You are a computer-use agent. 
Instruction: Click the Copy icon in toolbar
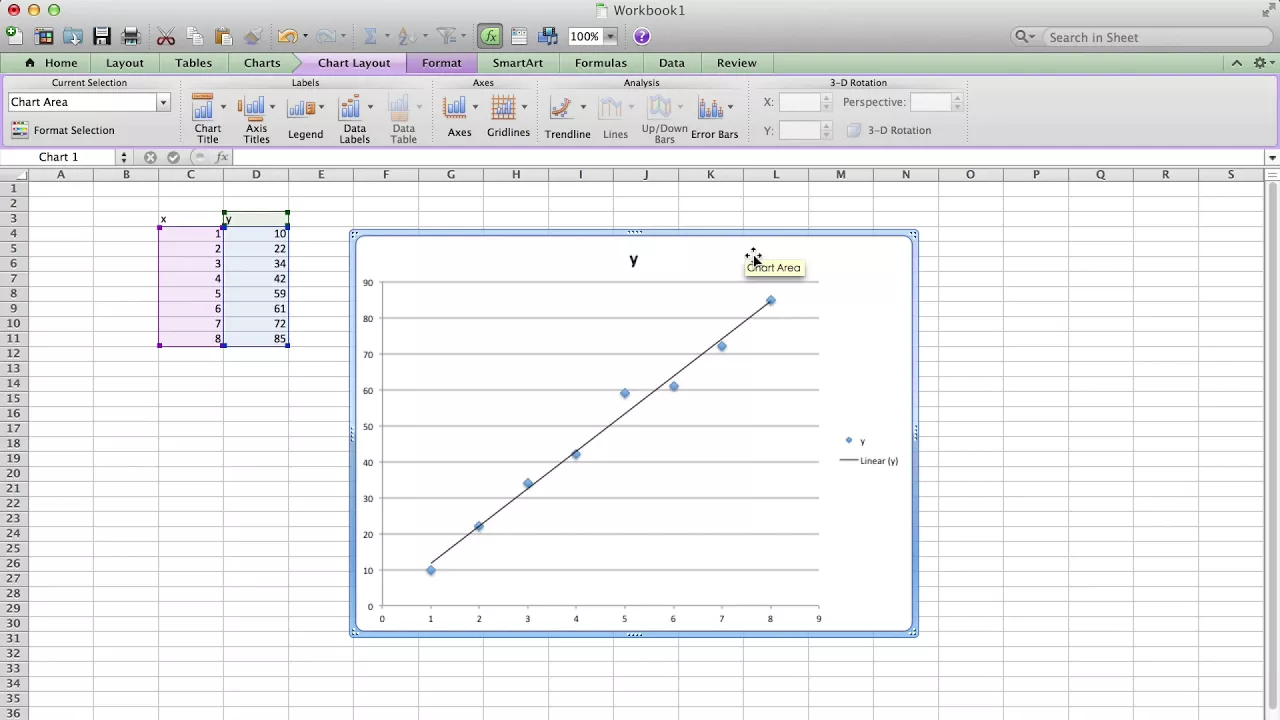coord(195,36)
